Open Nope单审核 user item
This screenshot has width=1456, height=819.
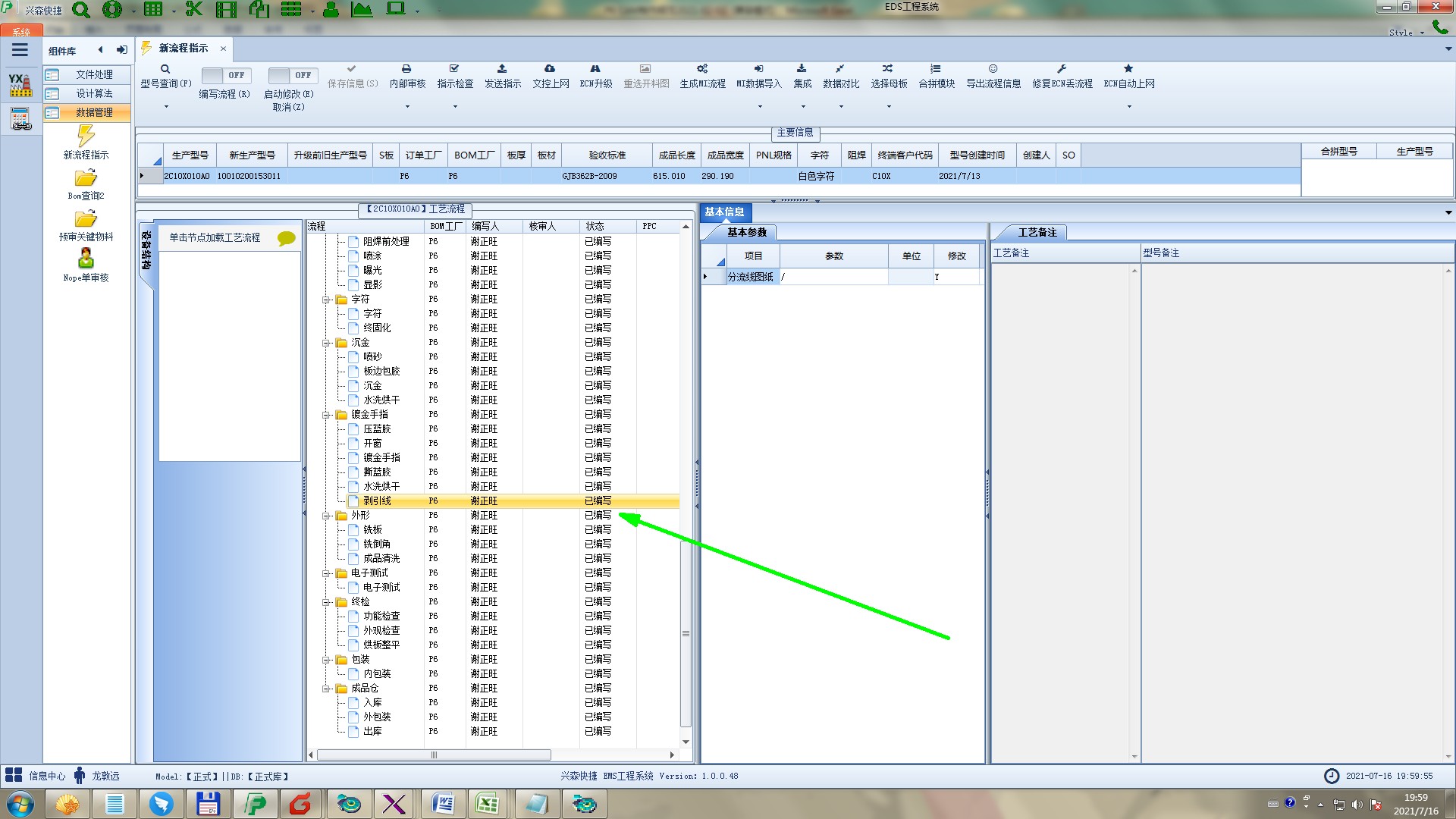pyautogui.click(x=86, y=266)
